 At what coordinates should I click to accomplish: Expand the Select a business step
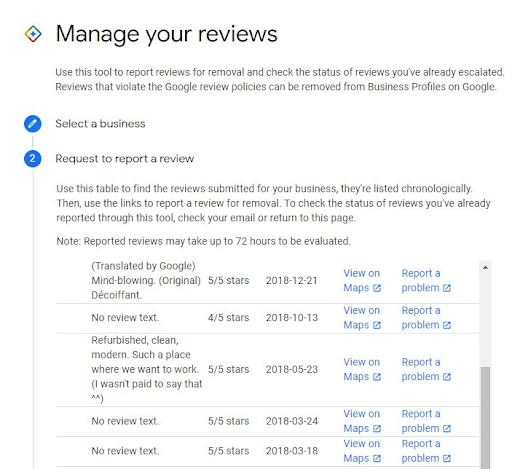tap(100, 124)
